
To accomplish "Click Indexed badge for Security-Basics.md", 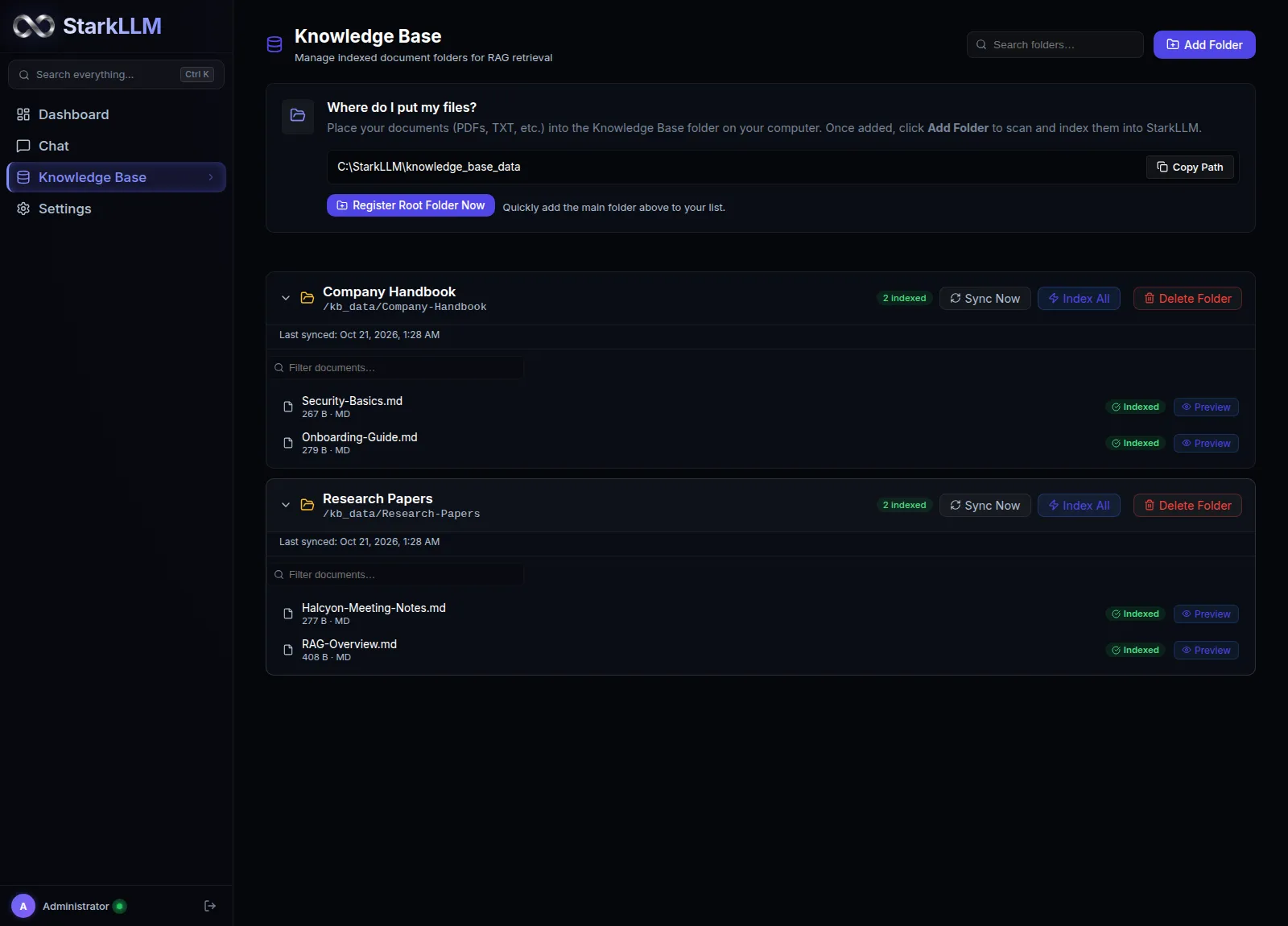I will pyautogui.click(x=1135, y=407).
